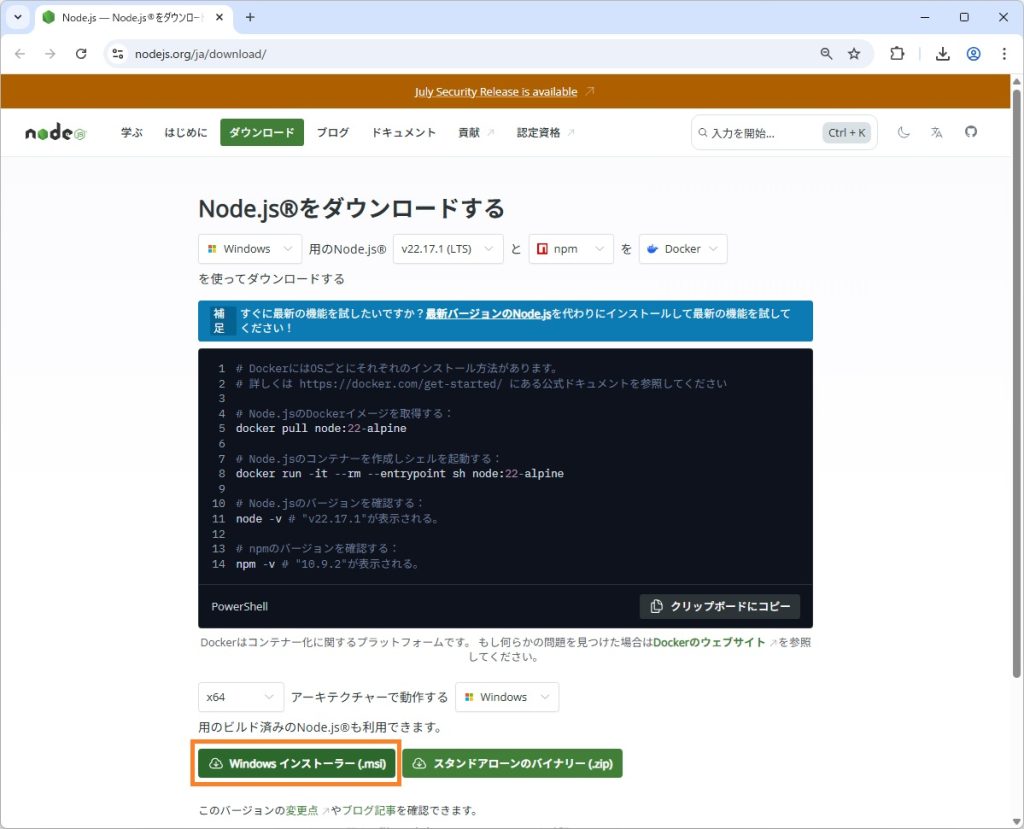Click scrollbar up arrow
Image resolution: width=1024 pixels, height=829 pixels.
1016,81
